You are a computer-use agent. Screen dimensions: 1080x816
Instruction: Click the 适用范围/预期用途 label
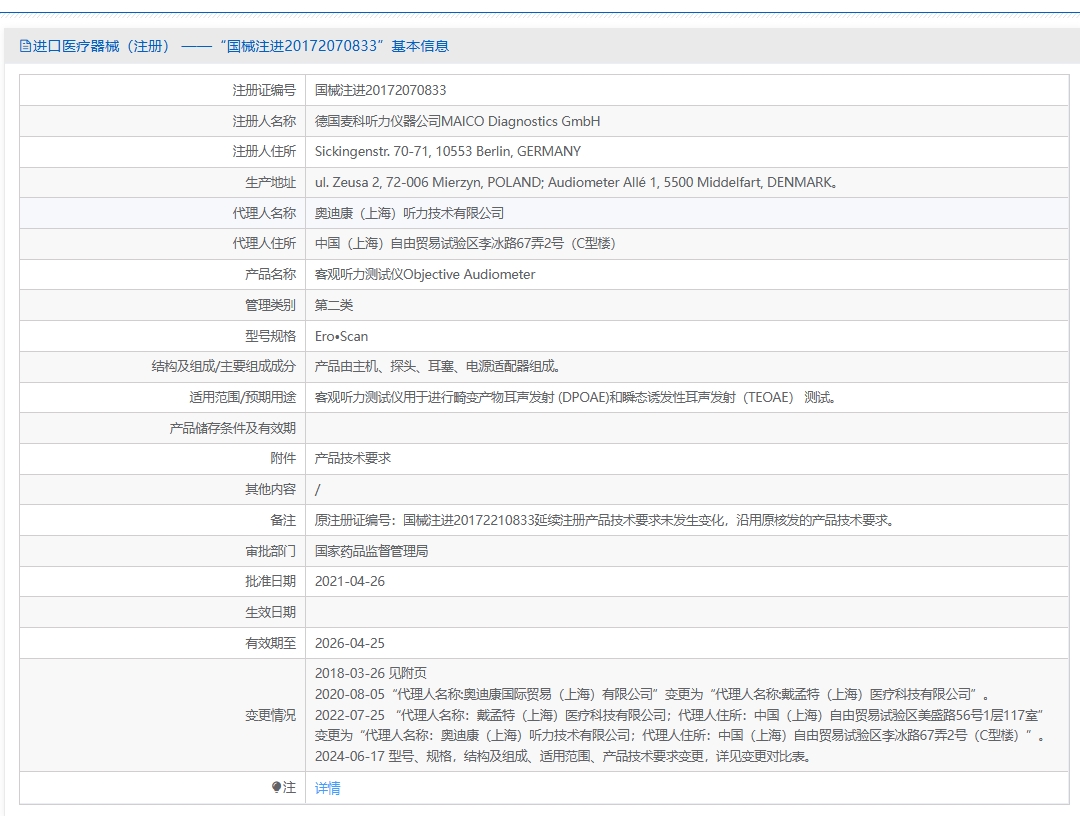pyautogui.click(x=242, y=397)
